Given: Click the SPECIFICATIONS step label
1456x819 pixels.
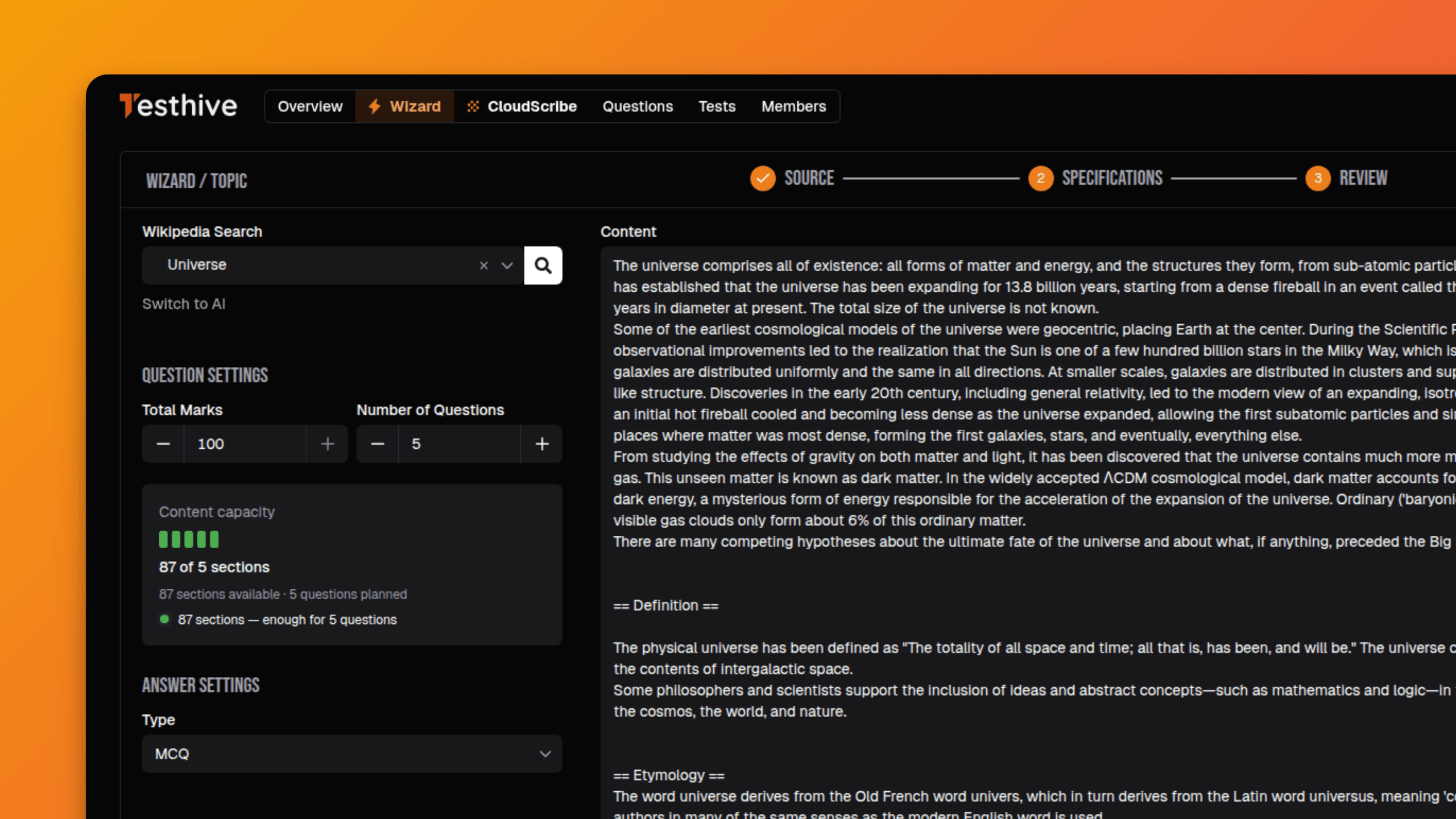Looking at the screenshot, I should 1112,178.
